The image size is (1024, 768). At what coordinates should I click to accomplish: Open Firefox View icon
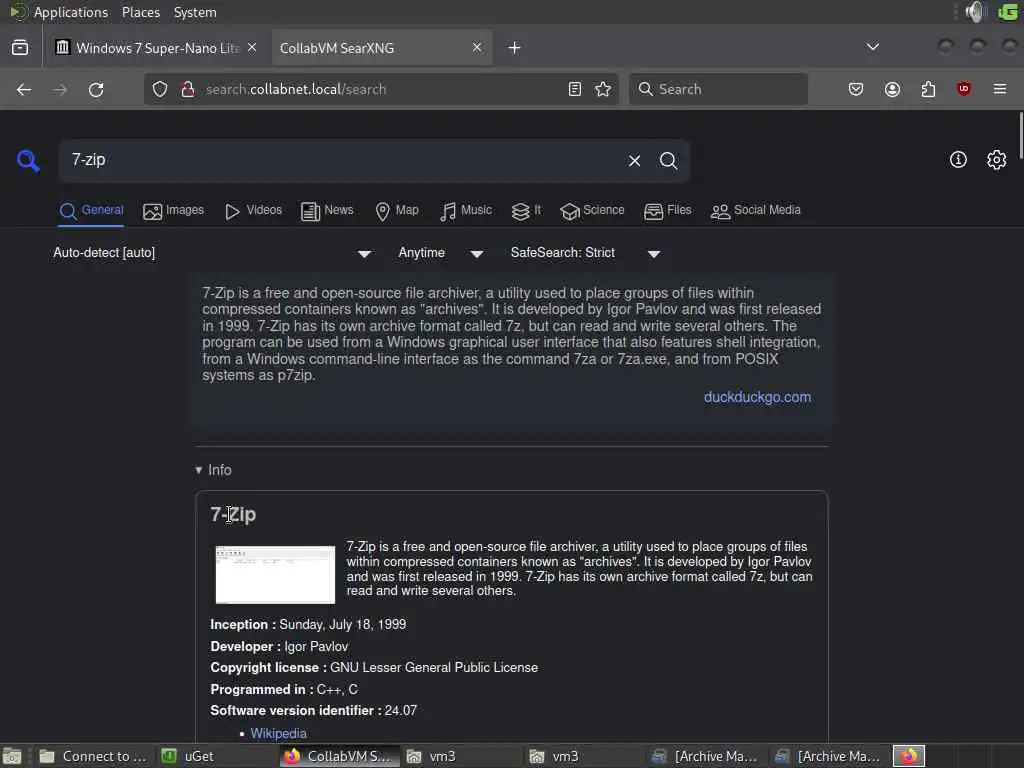(x=20, y=48)
